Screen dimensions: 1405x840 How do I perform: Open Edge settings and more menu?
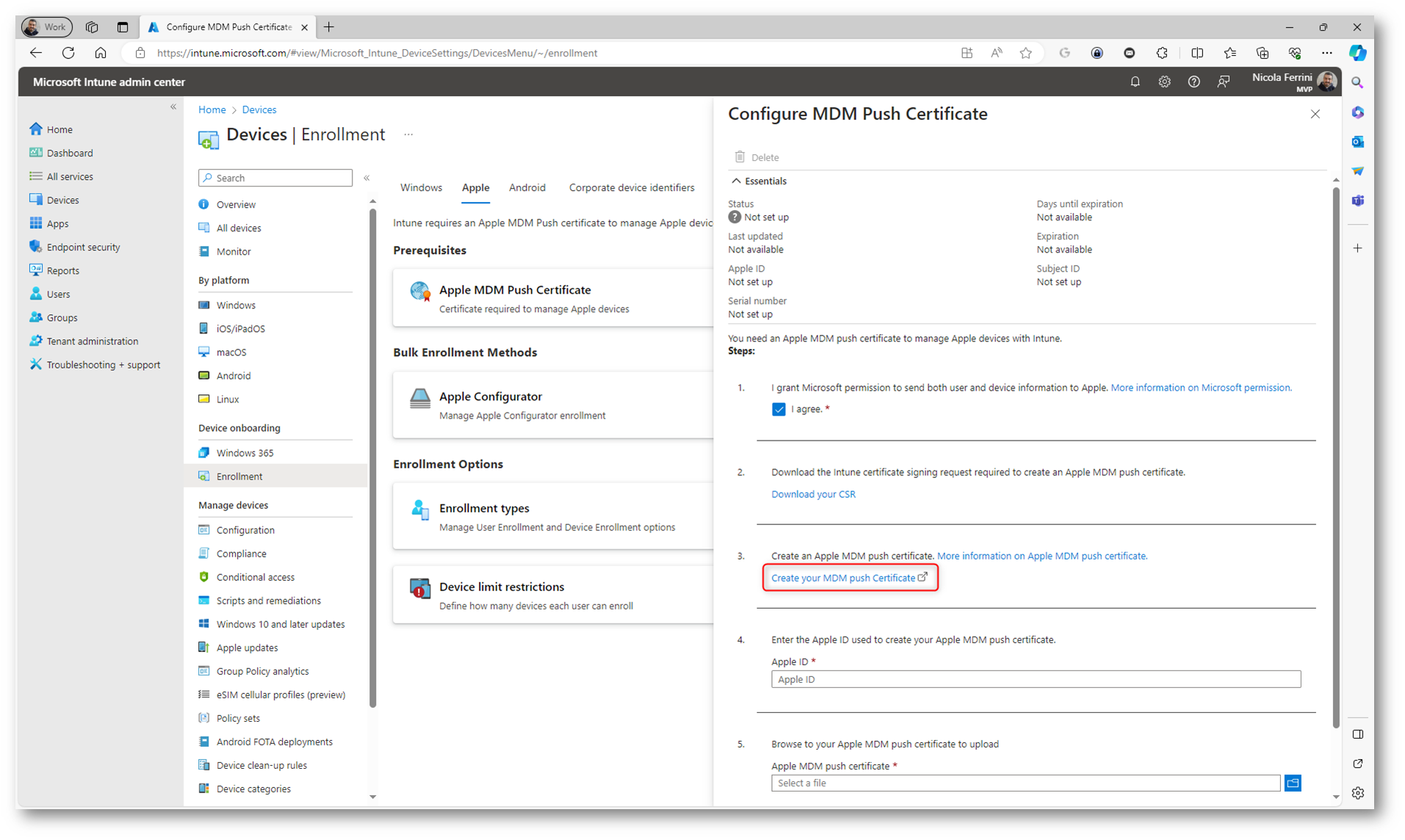[1326, 53]
